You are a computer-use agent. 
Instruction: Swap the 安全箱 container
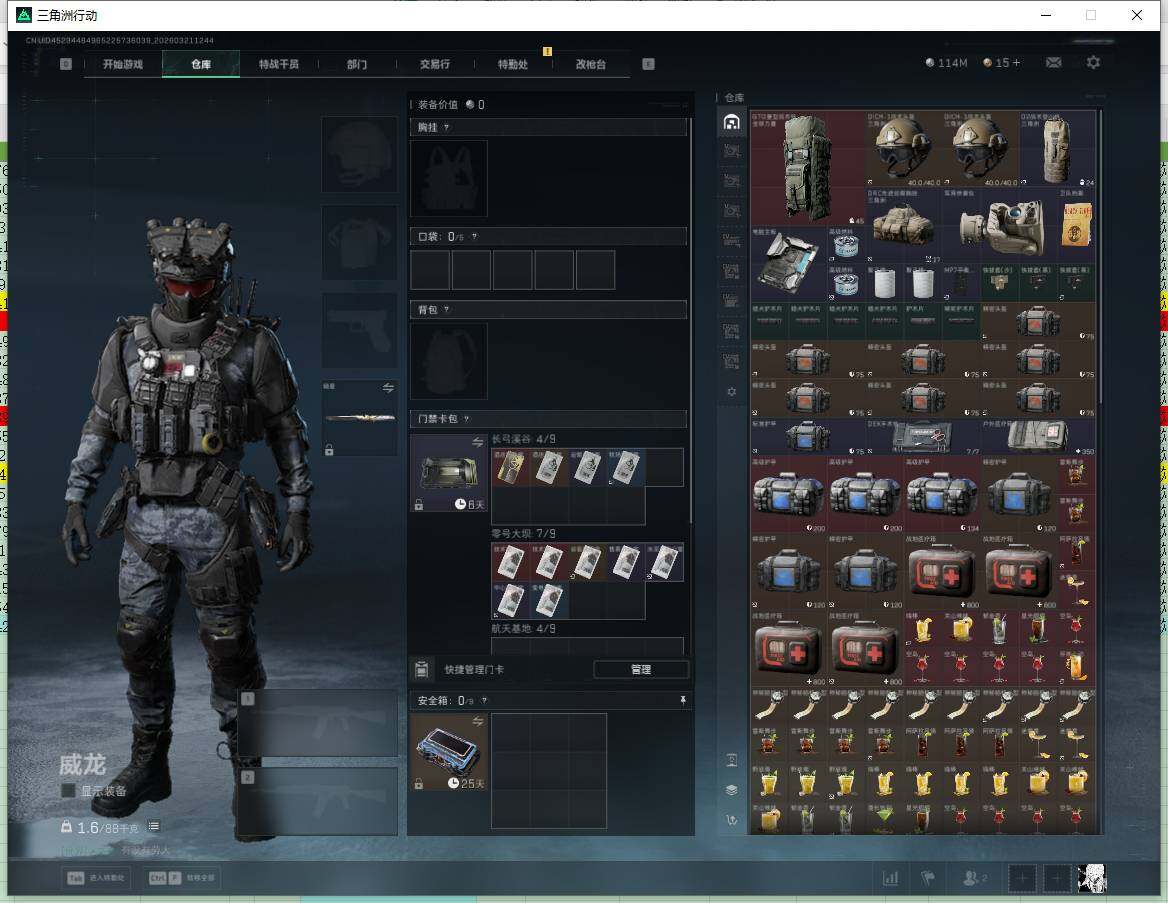click(x=477, y=721)
